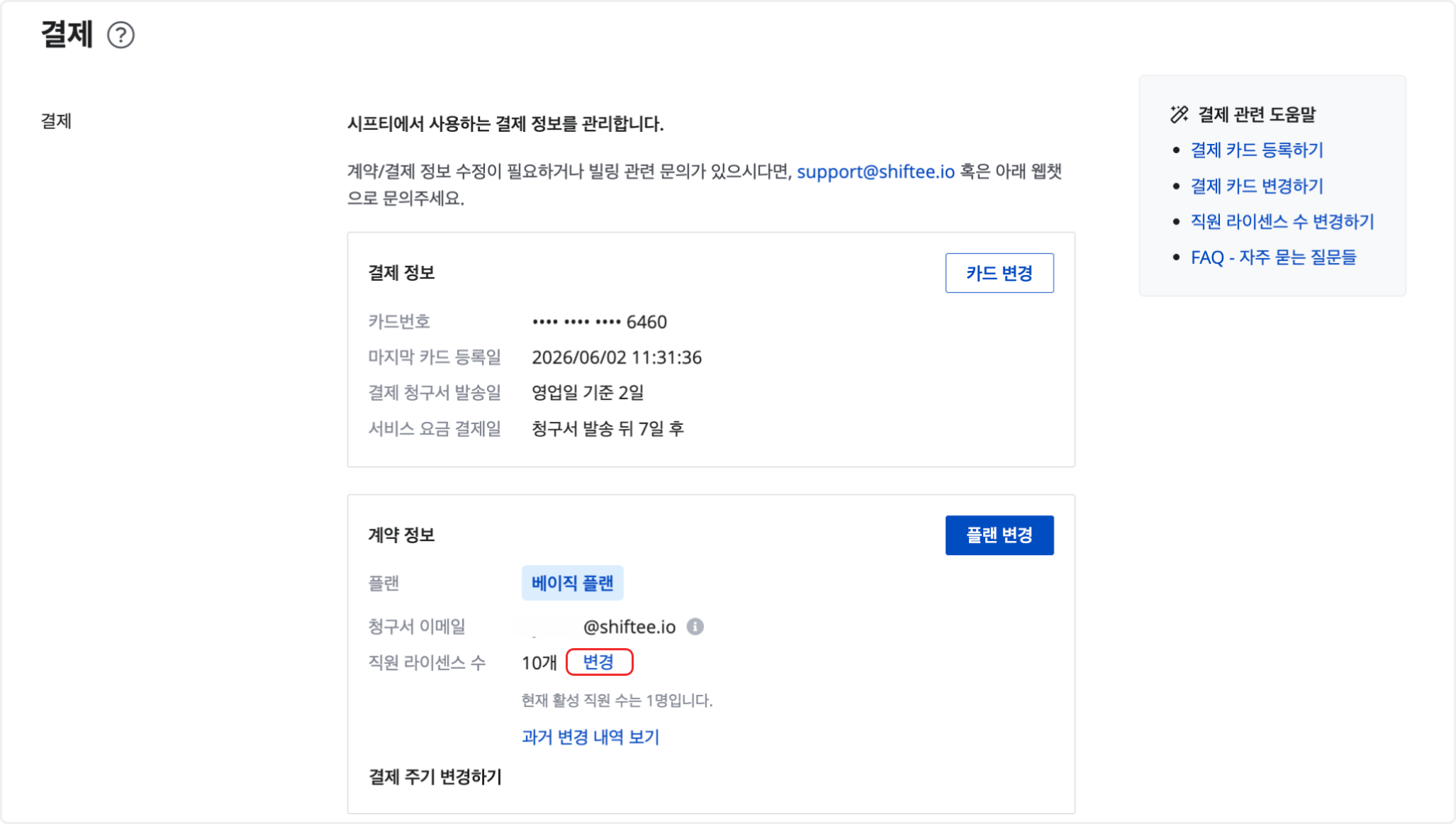Click the magic wand icon in 결제 관련 도움말
Screen dimensions: 1456x824
click(x=1179, y=114)
